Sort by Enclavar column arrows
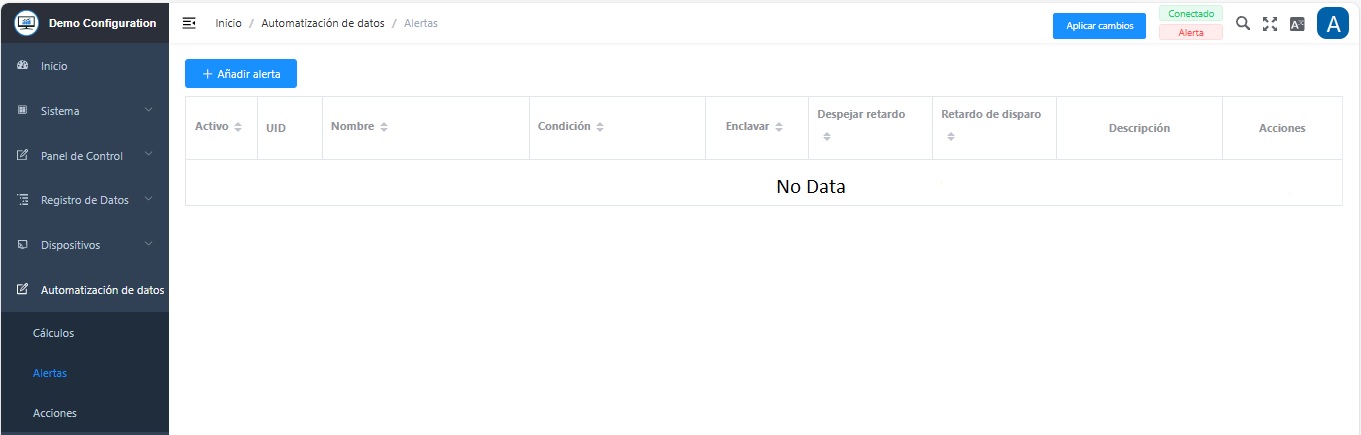Screen dimensions: 1361x435 coord(779,127)
